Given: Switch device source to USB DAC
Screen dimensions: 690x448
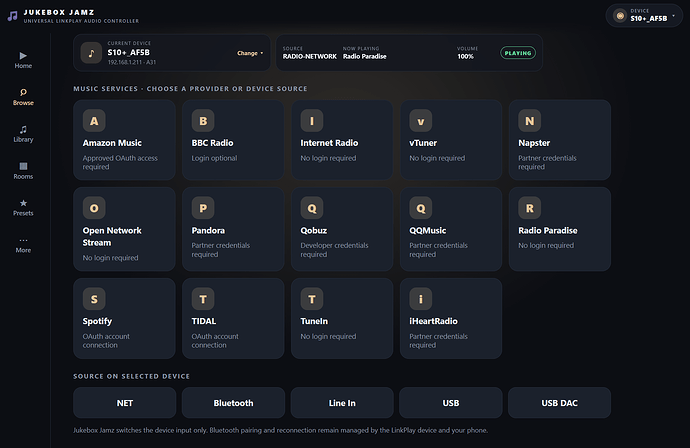Looking at the screenshot, I should [x=559, y=403].
